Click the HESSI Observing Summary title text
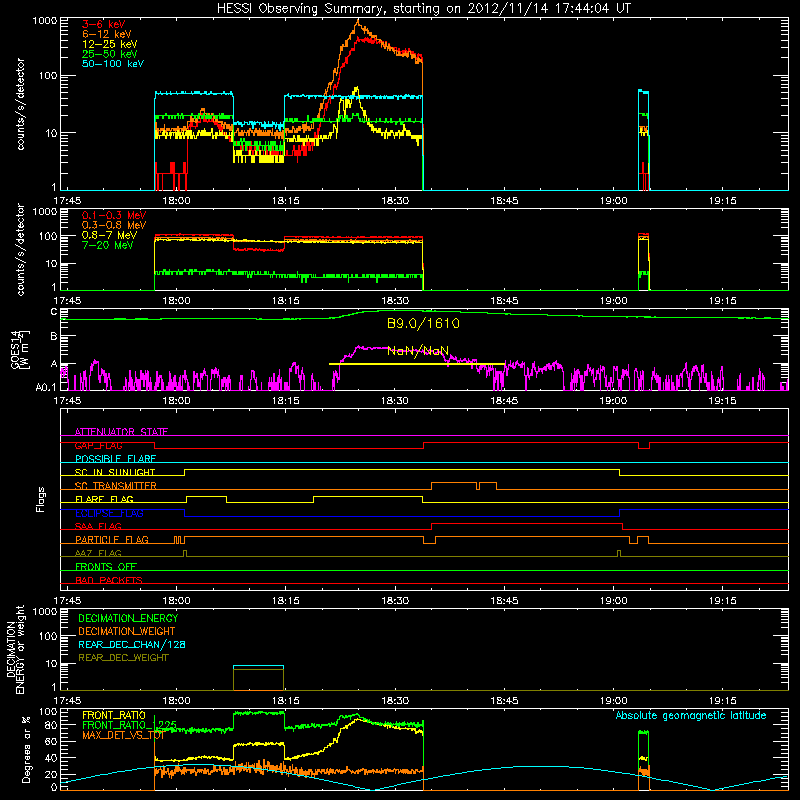This screenshot has height=800, width=800. [423, 9]
